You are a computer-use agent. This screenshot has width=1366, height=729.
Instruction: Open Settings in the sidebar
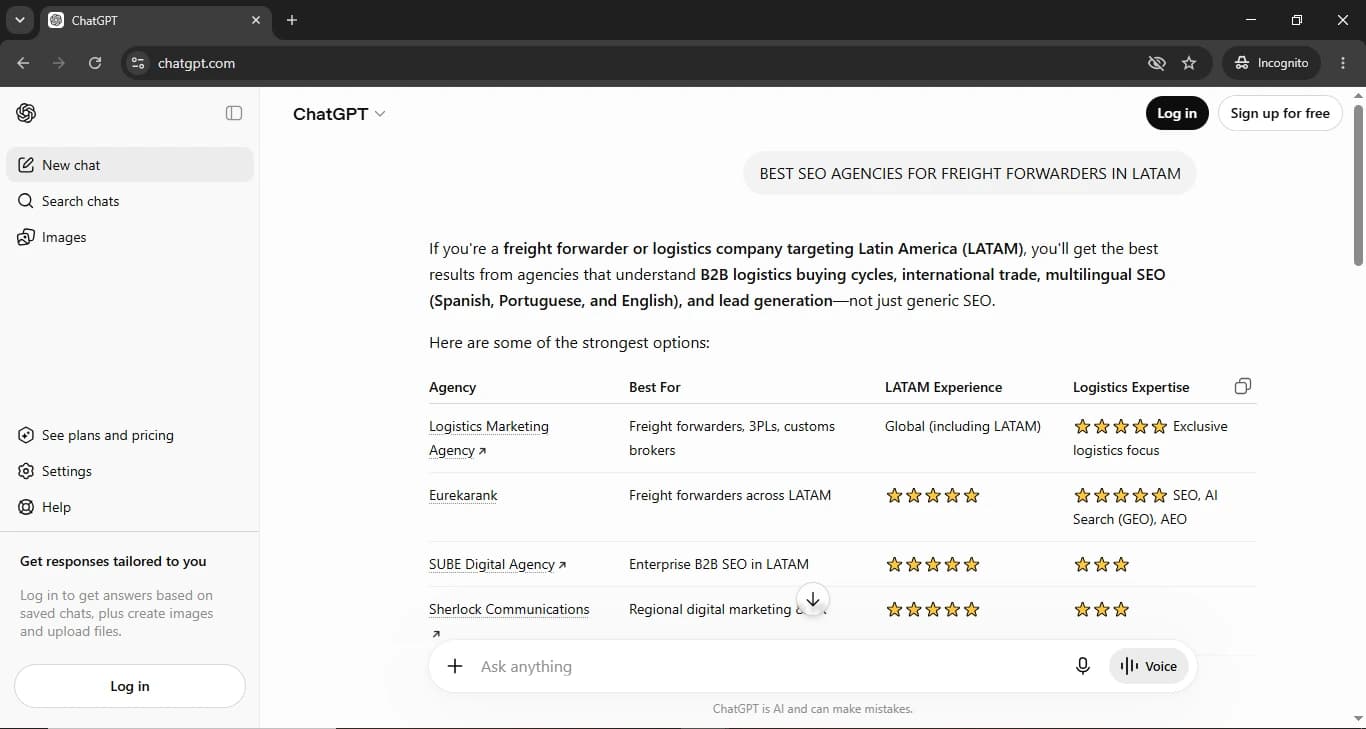[130, 471]
